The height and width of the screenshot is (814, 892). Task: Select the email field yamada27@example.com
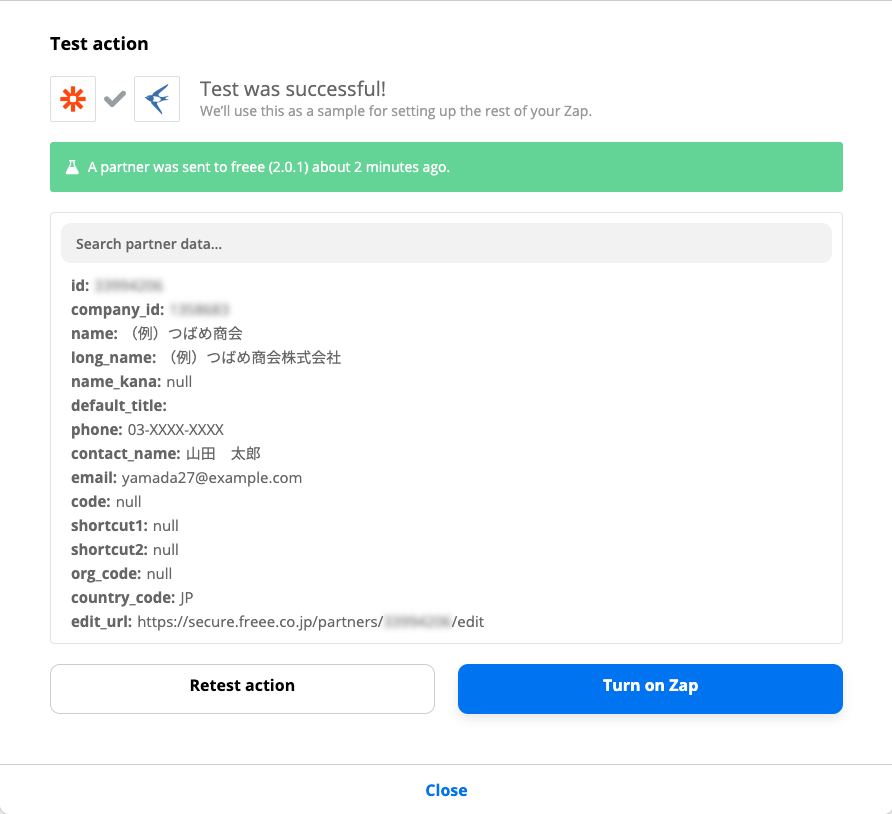(212, 478)
